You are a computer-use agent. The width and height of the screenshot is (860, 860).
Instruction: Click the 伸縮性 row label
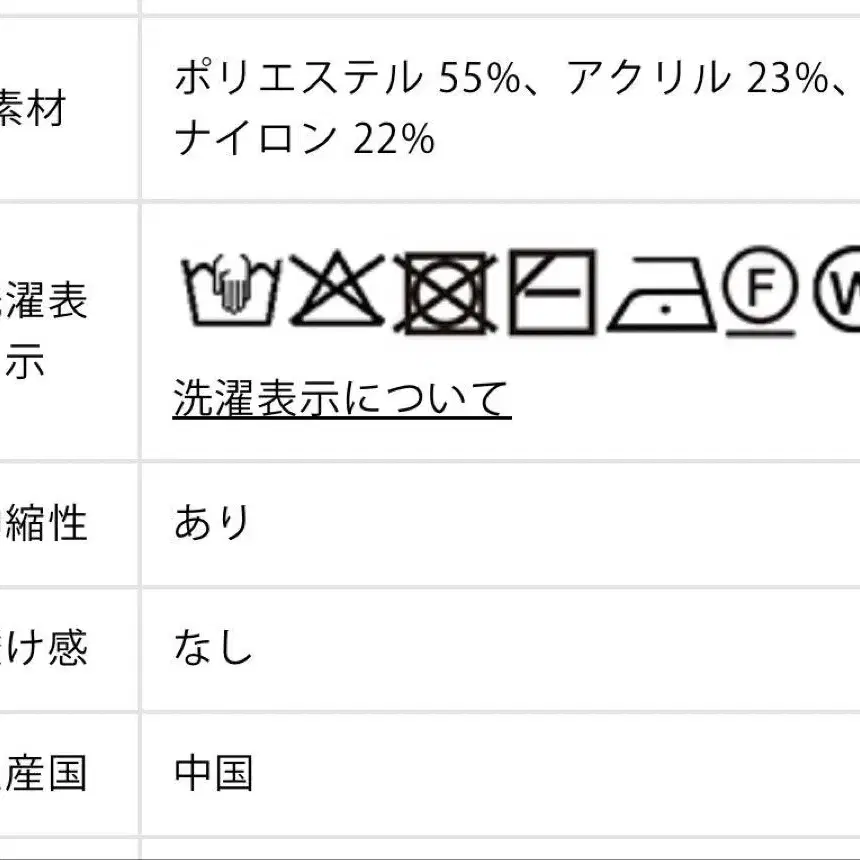(x=45, y=523)
